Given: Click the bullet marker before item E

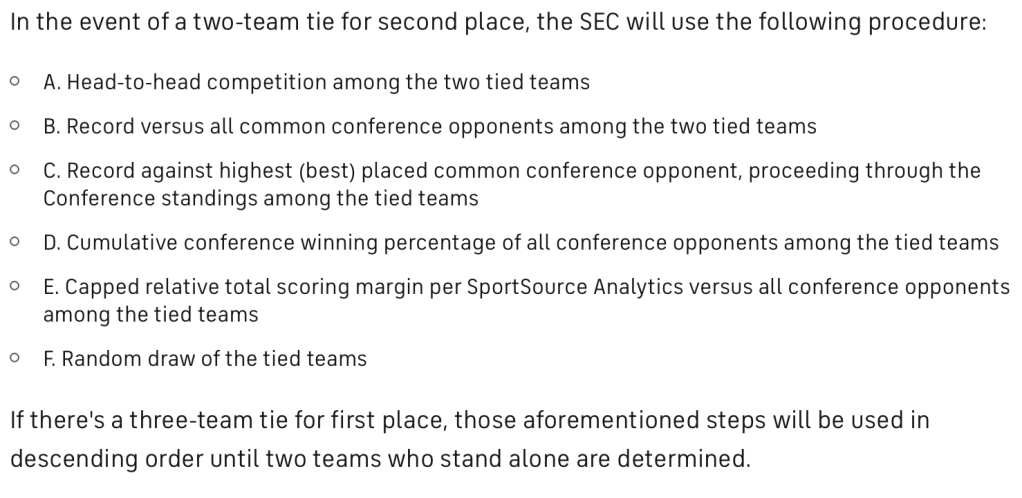Looking at the screenshot, I should point(14,287).
